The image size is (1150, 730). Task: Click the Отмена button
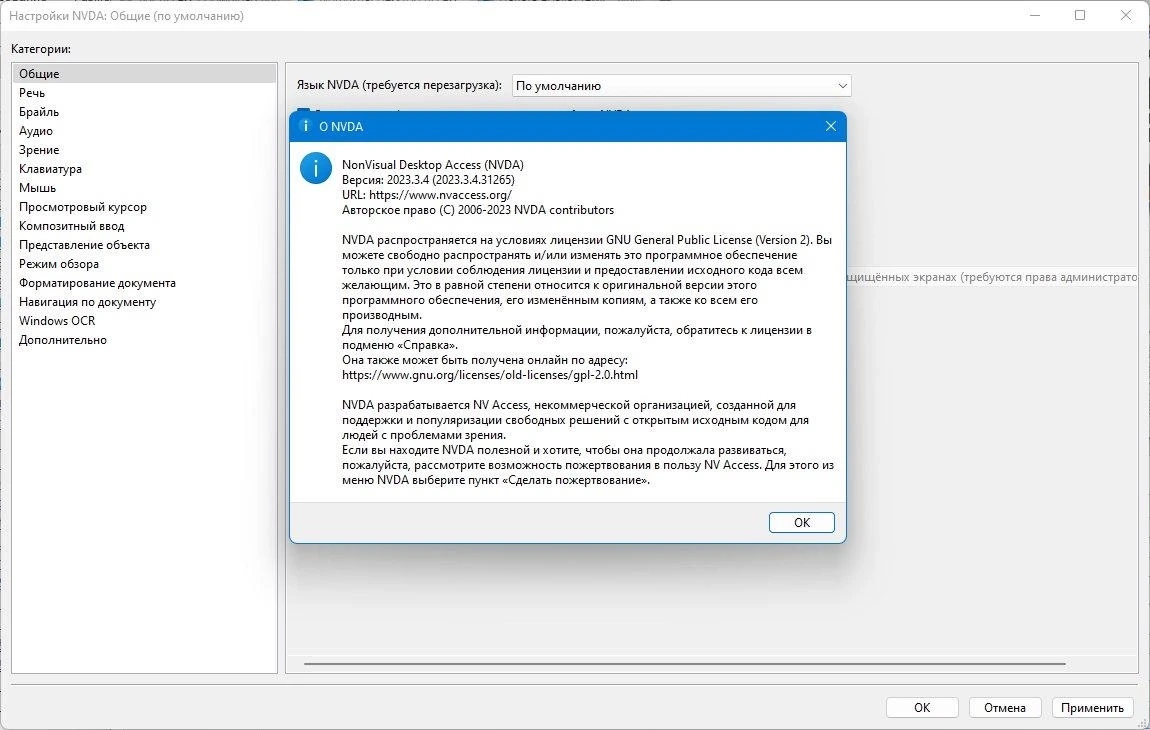1005,707
